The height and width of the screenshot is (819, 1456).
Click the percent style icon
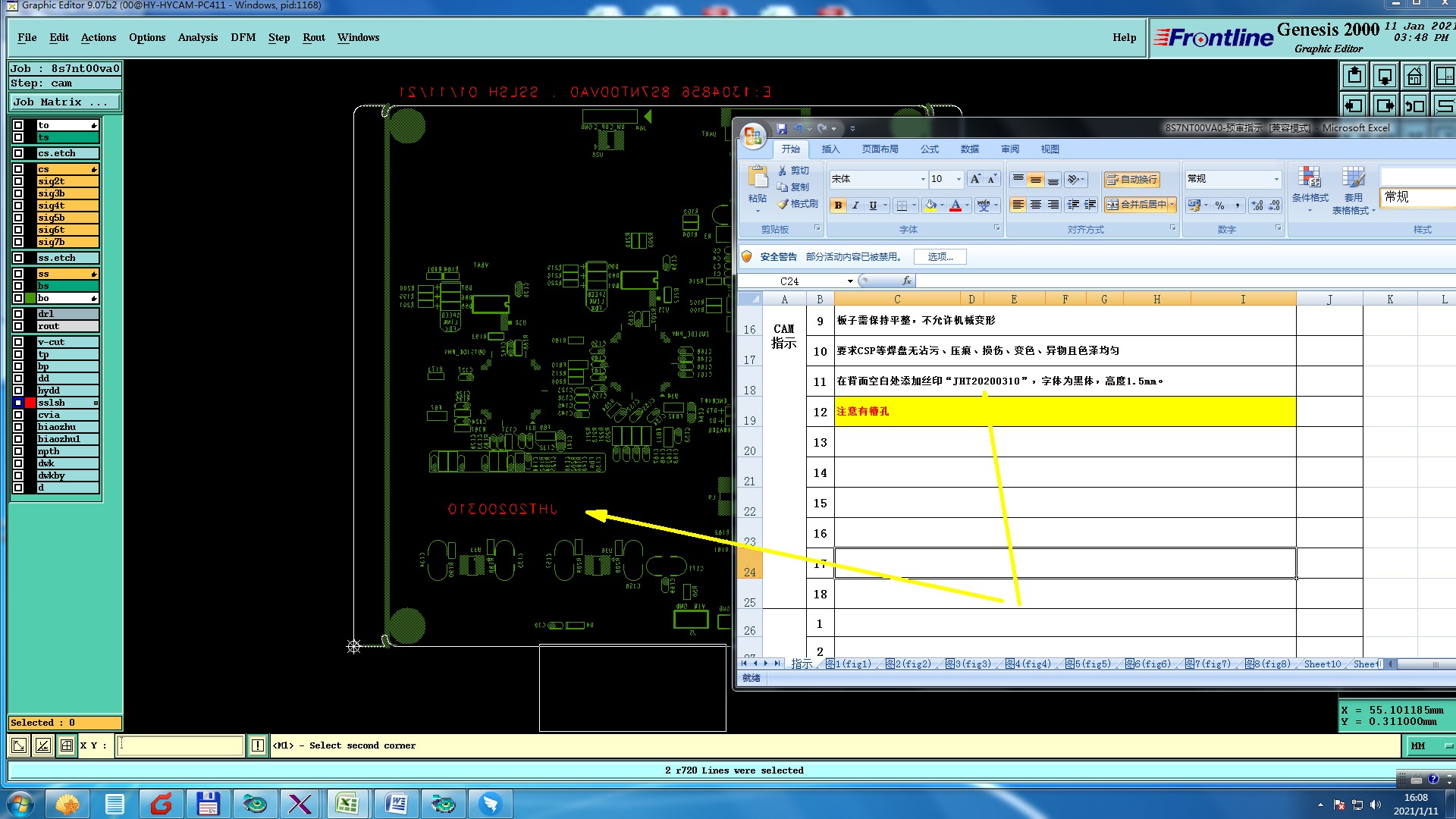point(1219,206)
